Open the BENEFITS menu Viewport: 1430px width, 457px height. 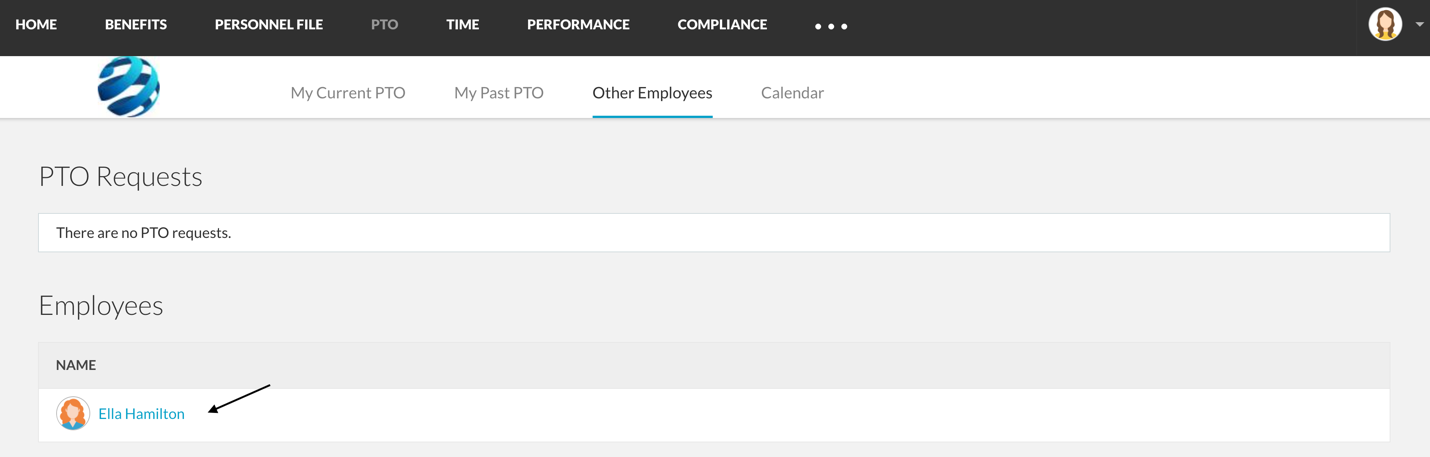tap(136, 24)
